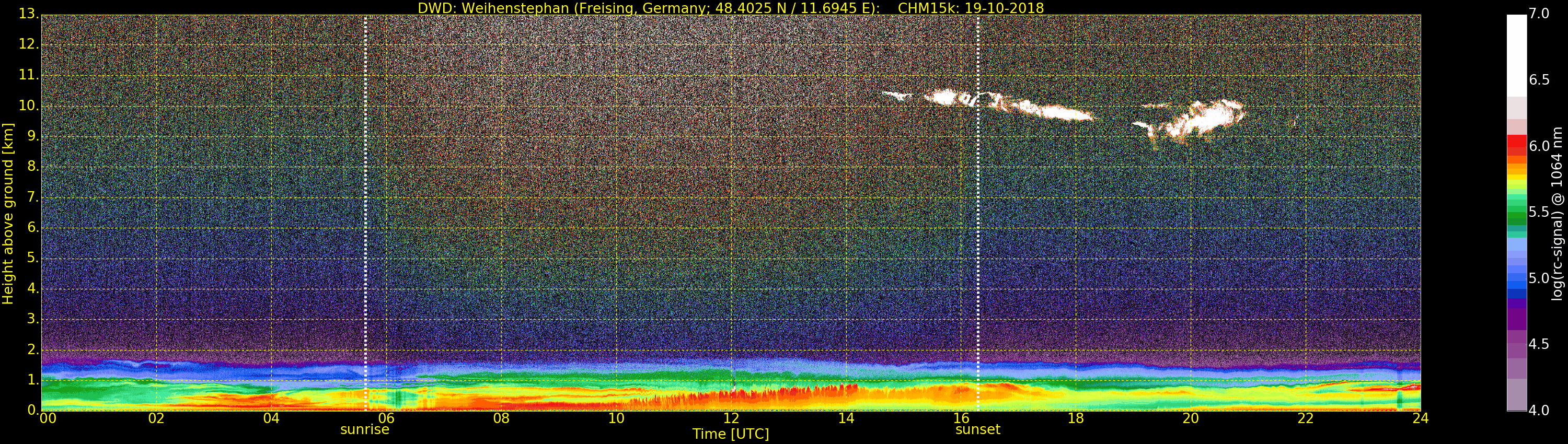This screenshot has height=444, width=1568.
Task: Click the height axis tick '12.'
Action: click(x=28, y=44)
